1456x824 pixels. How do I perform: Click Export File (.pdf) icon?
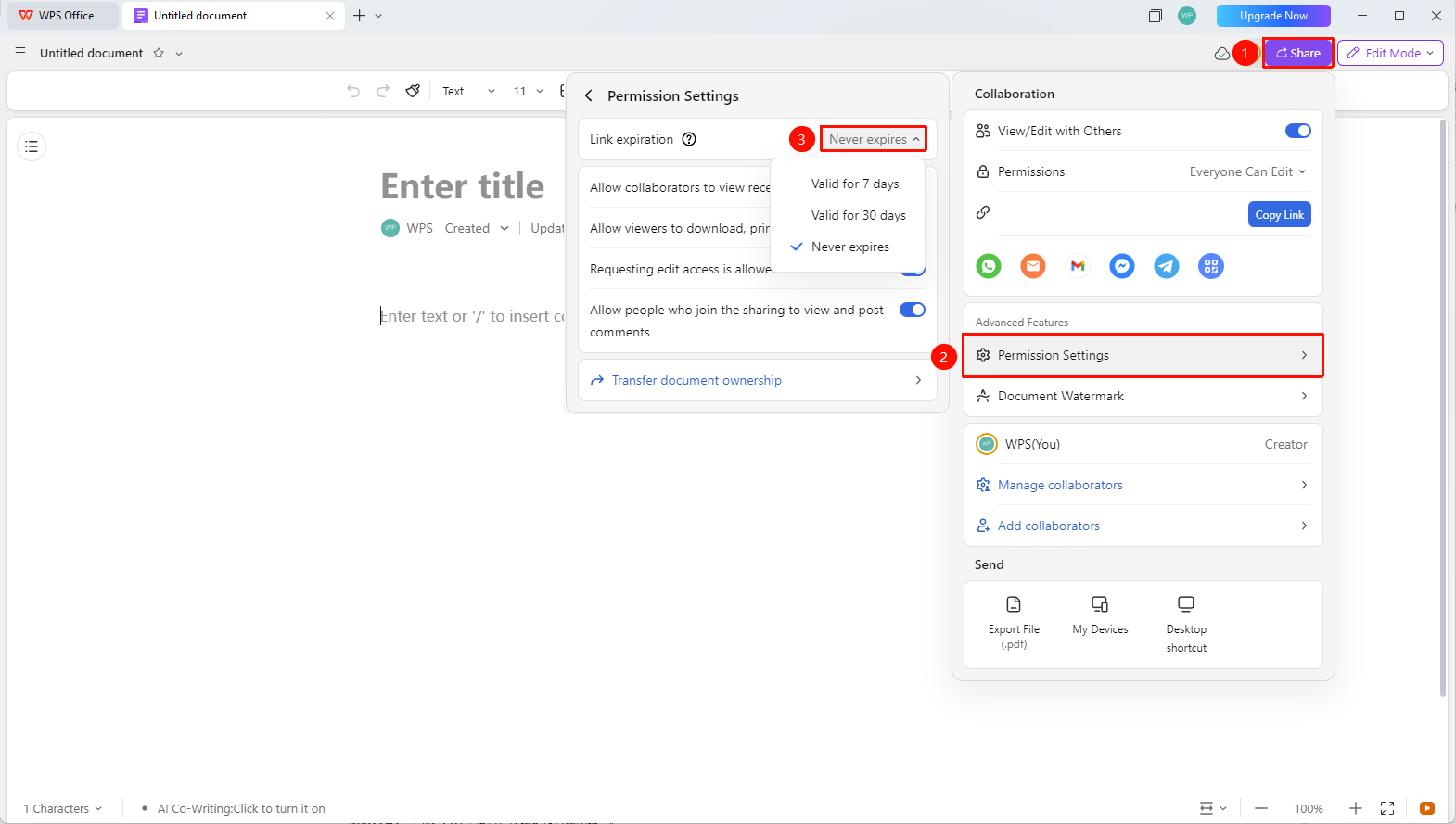coord(1014,604)
